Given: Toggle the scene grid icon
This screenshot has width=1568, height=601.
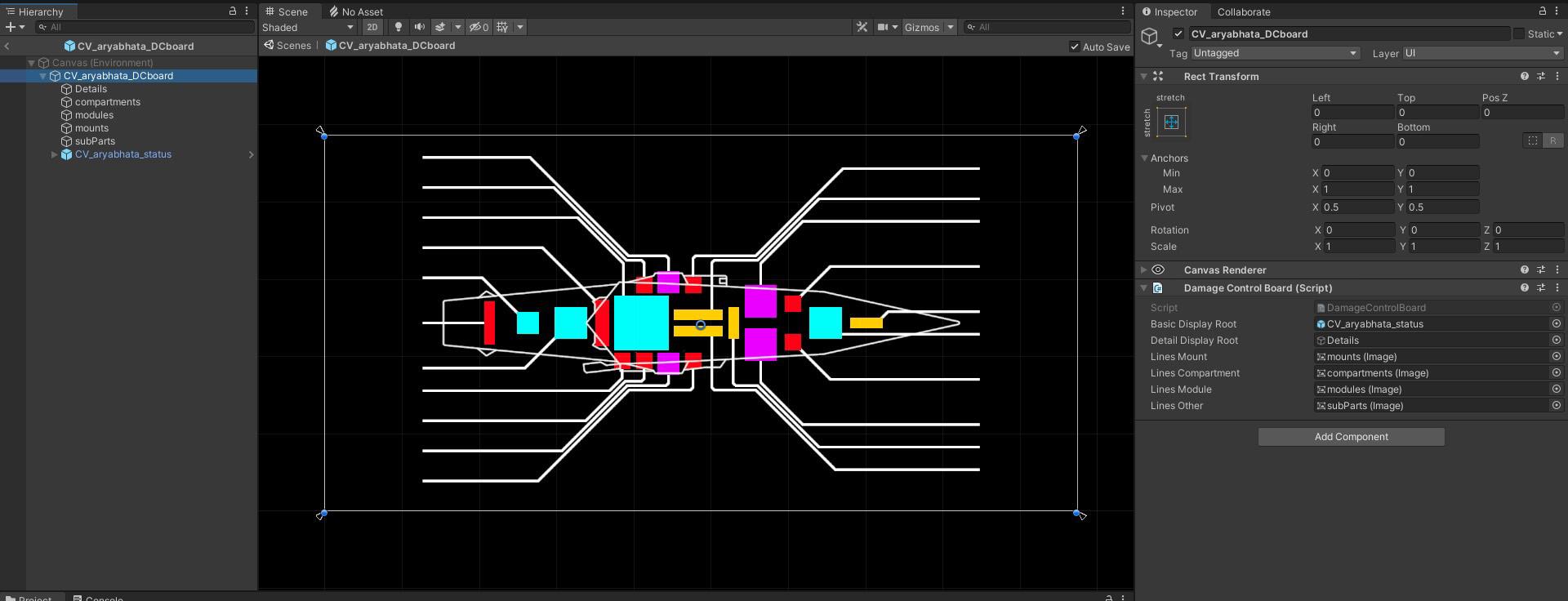Looking at the screenshot, I should pos(502,27).
